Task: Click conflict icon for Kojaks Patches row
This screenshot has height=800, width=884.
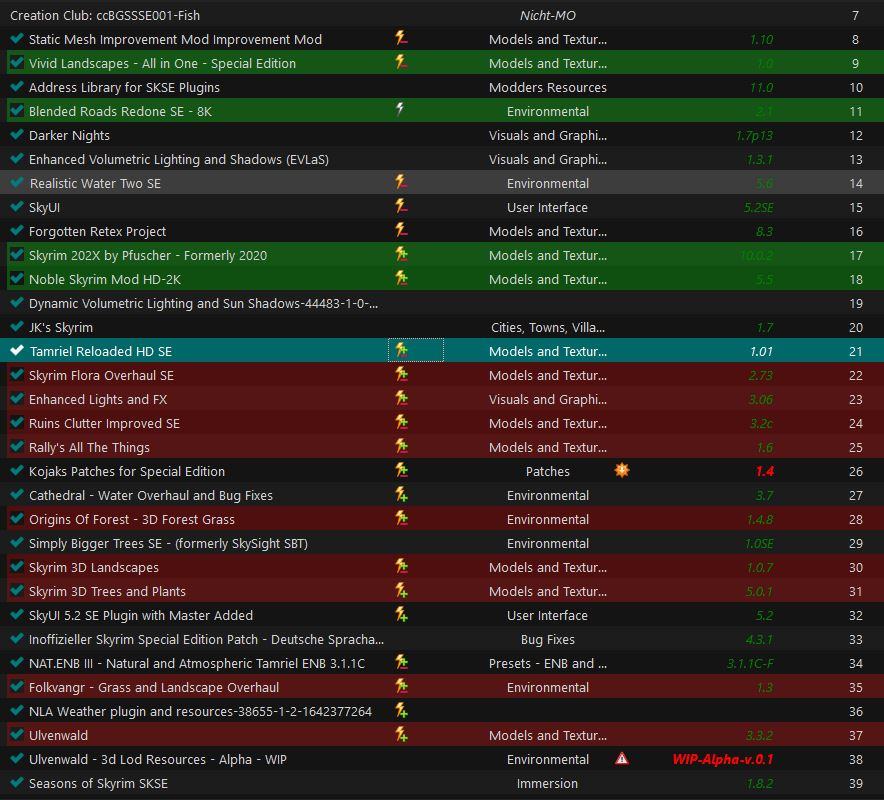Action: pyautogui.click(x=401, y=470)
